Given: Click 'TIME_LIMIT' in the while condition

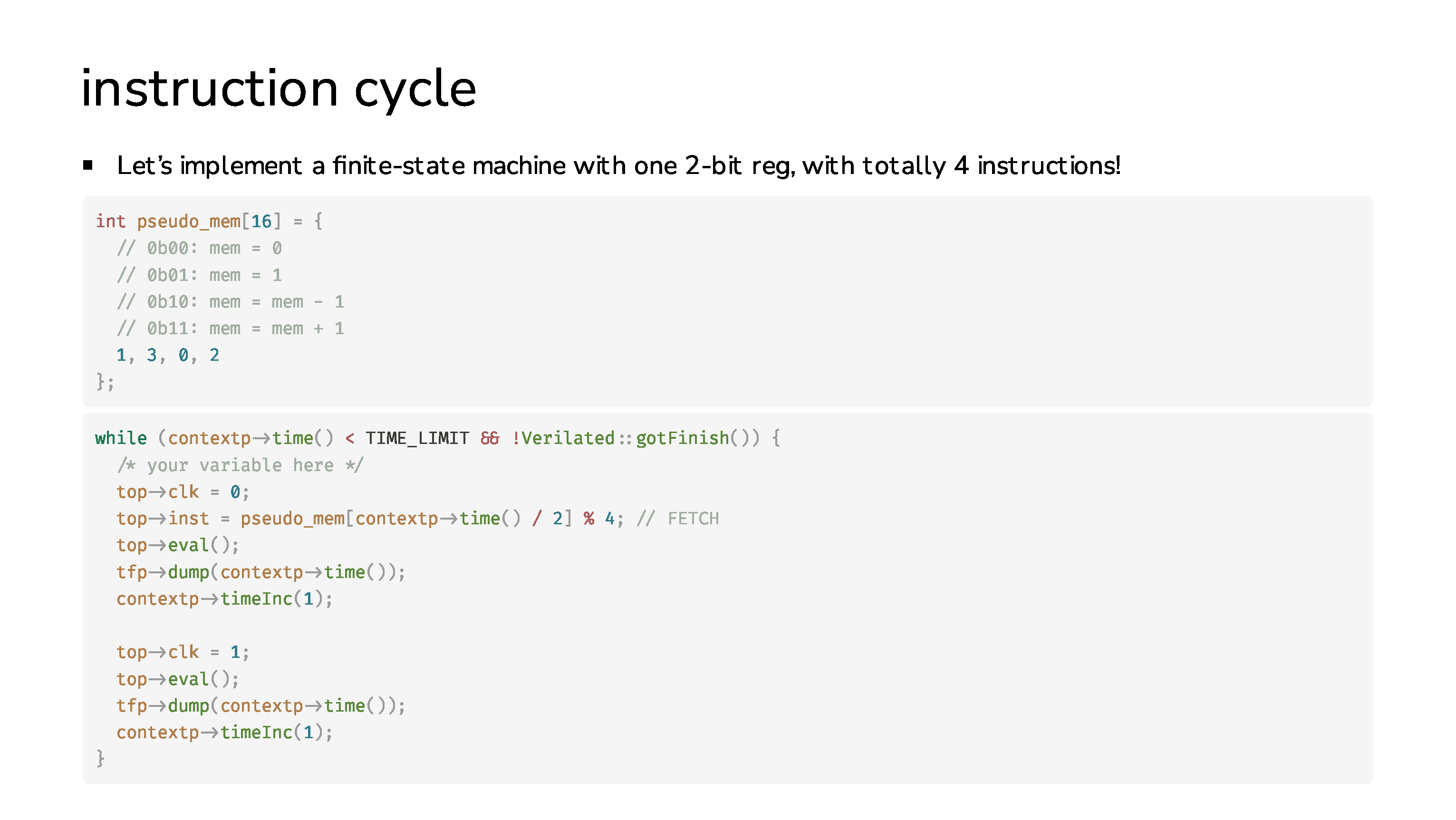Looking at the screenshot, I should click(x=417, y=438).
